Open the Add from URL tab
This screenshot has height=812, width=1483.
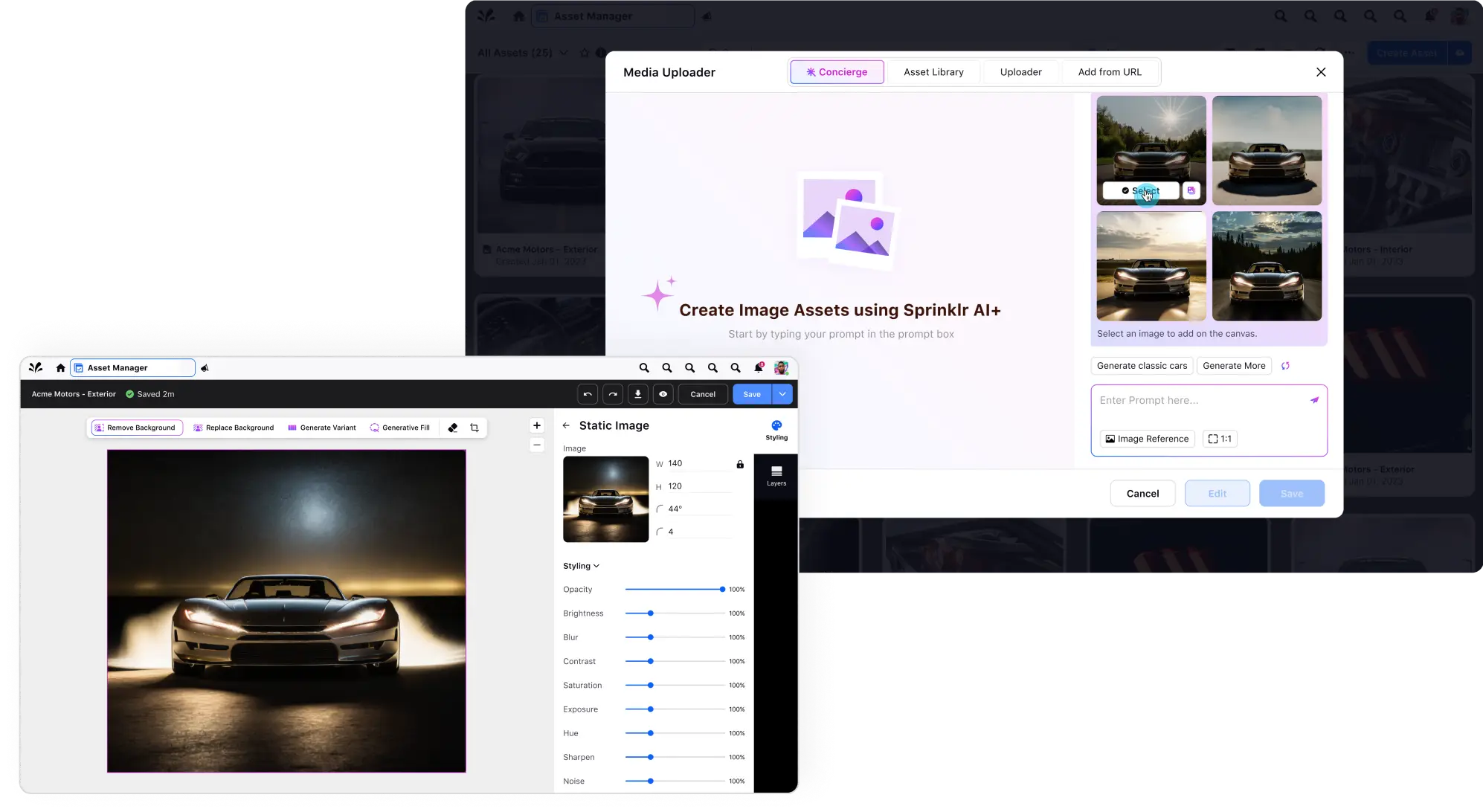[1109, 72]
